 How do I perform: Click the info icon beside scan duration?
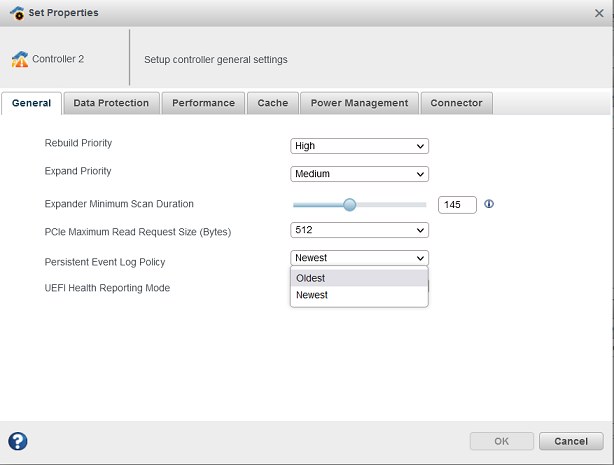coord(489,204)
